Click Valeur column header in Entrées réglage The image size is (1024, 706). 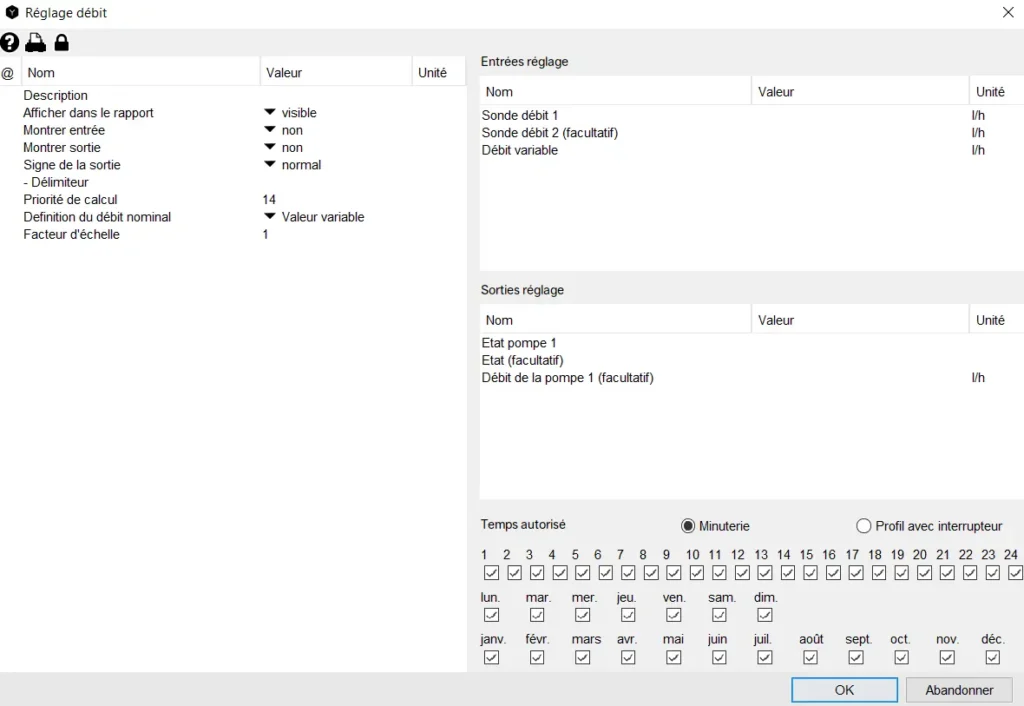[x=776, y=92]
